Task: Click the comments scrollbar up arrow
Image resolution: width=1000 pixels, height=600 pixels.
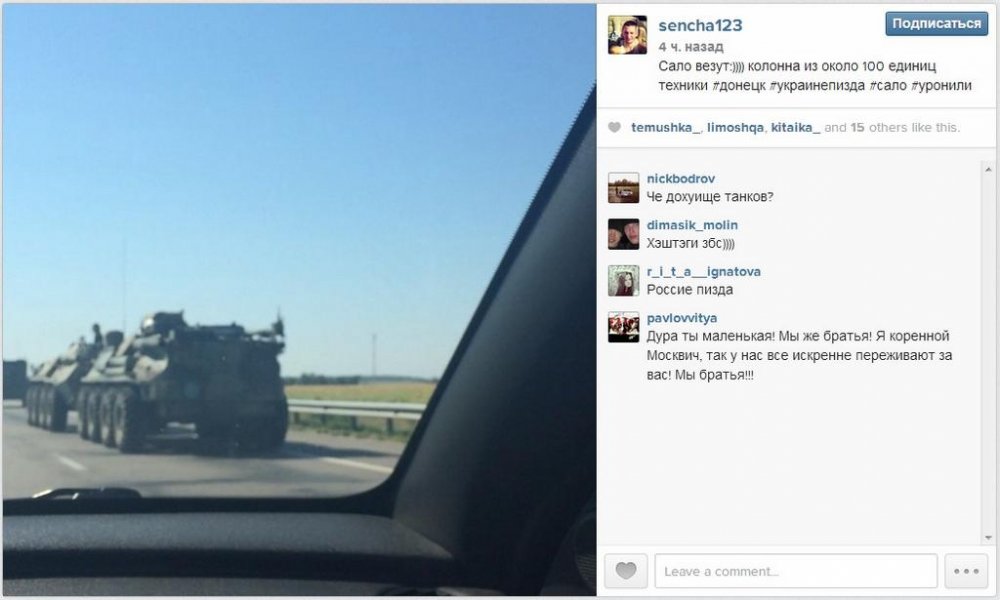Action: pyautogui.click(x=989, y=170)
